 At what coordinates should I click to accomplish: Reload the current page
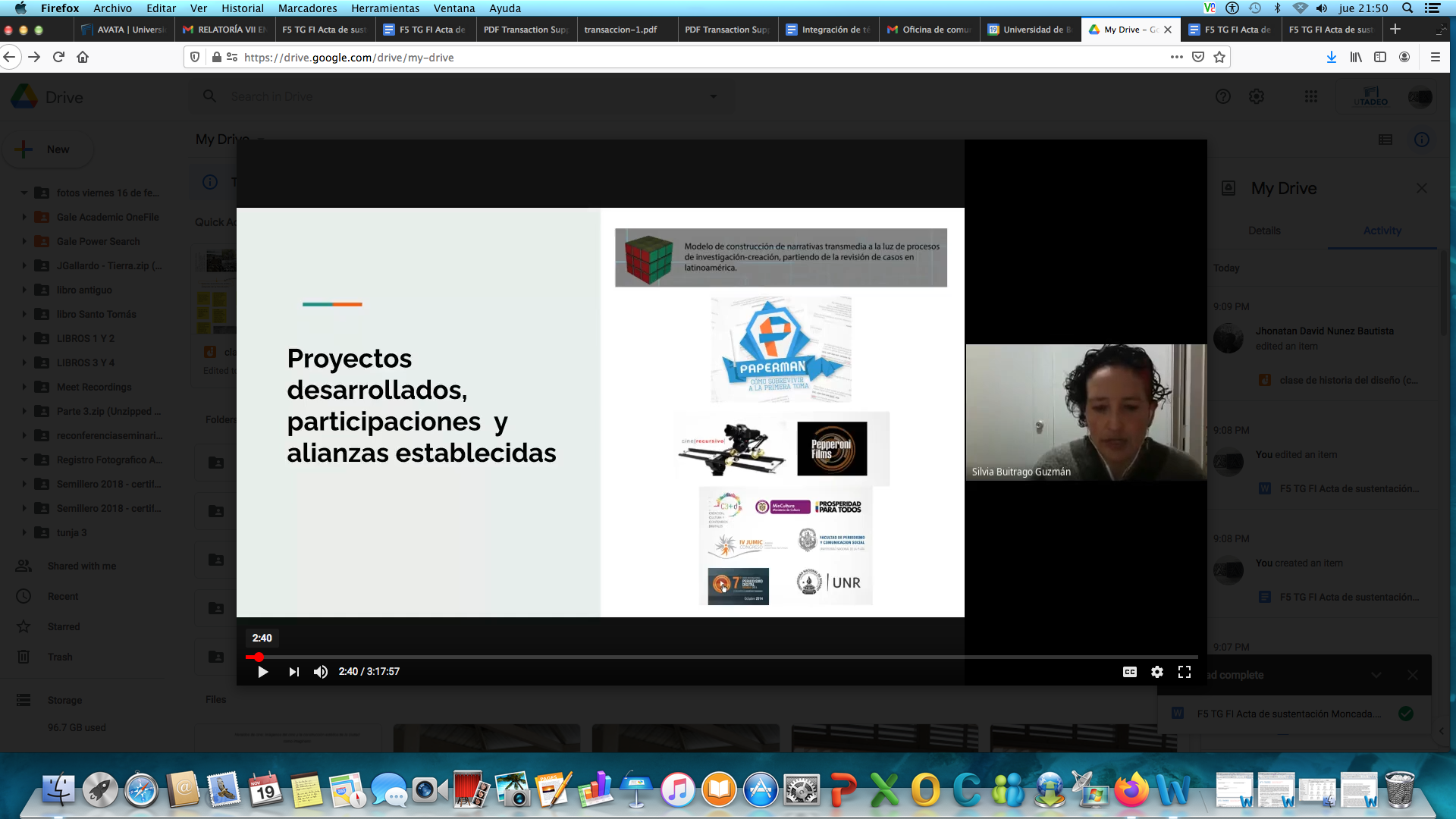pos(58,57)
